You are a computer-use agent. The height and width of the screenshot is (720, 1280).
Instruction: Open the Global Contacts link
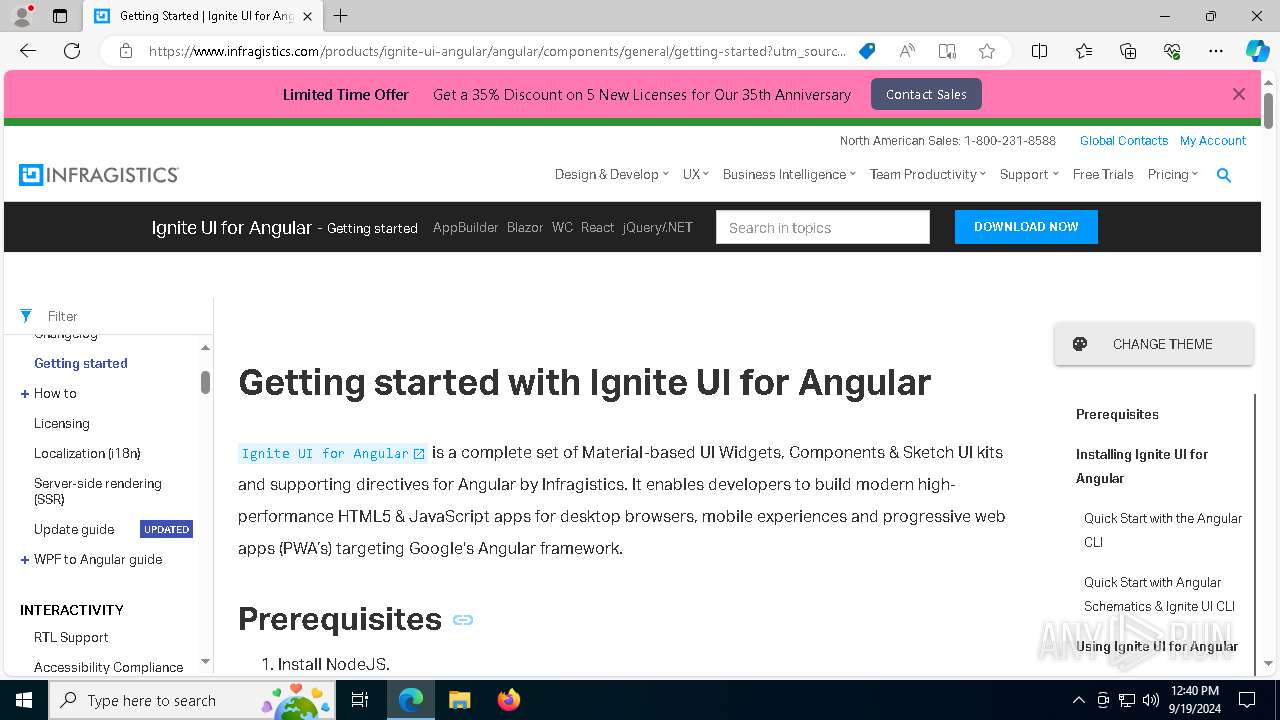pos(1124,141)
